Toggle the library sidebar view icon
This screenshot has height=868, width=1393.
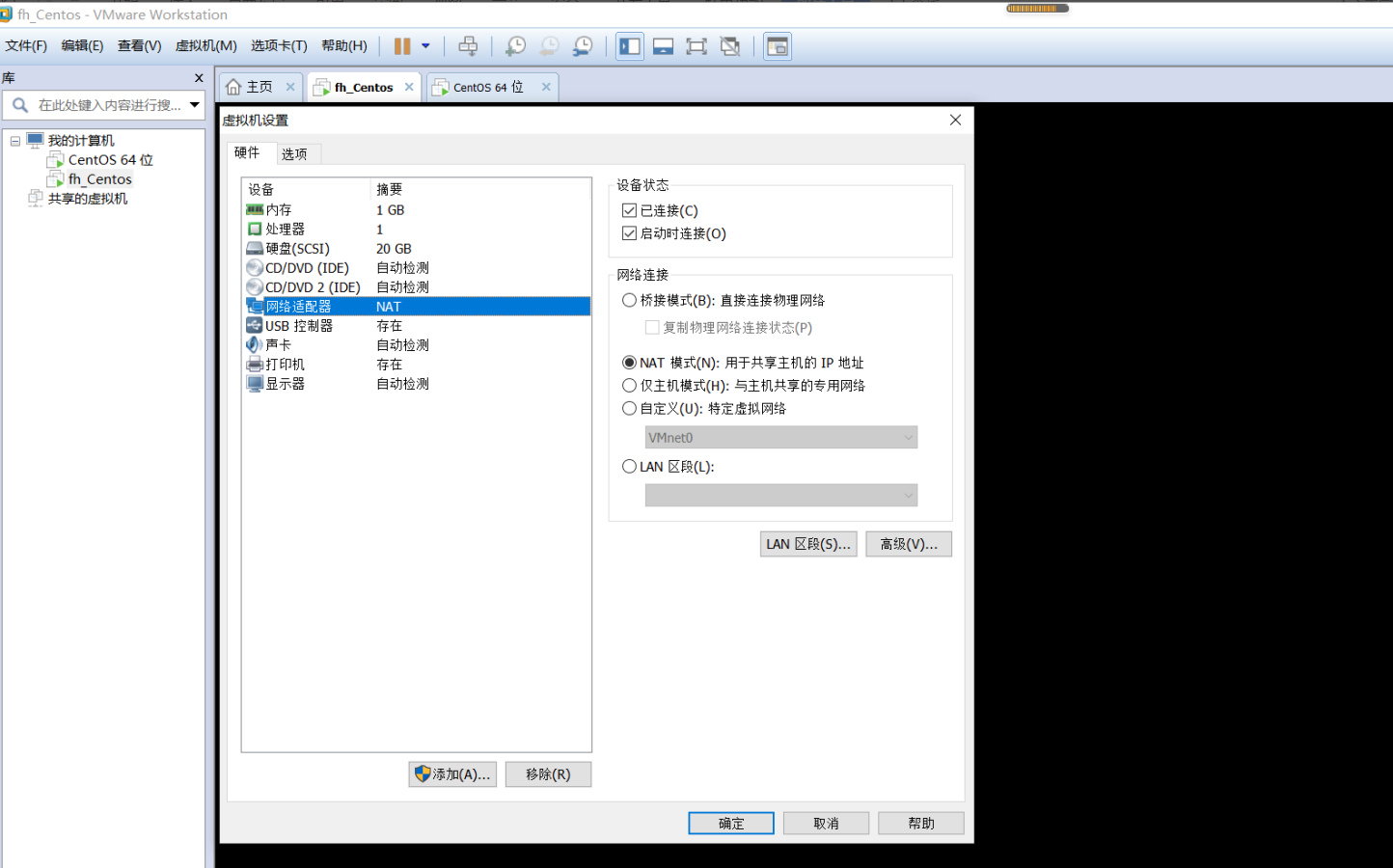630,46
